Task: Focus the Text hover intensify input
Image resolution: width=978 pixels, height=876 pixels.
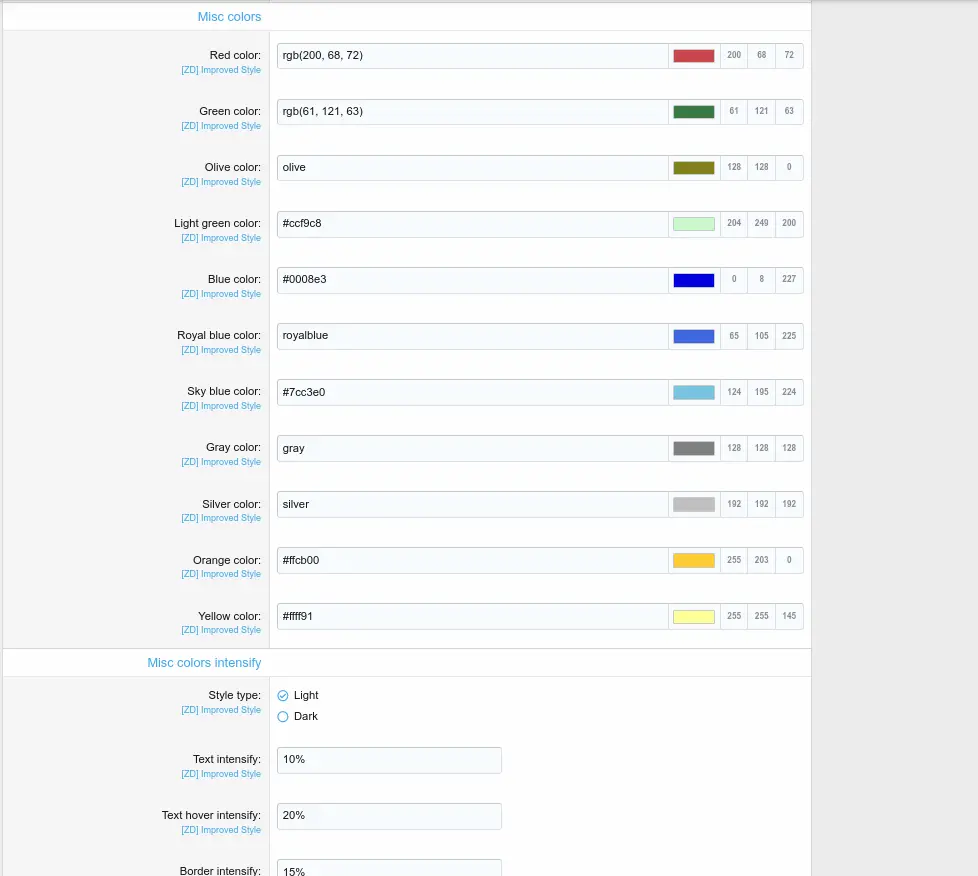Action: tap(389, 816)
